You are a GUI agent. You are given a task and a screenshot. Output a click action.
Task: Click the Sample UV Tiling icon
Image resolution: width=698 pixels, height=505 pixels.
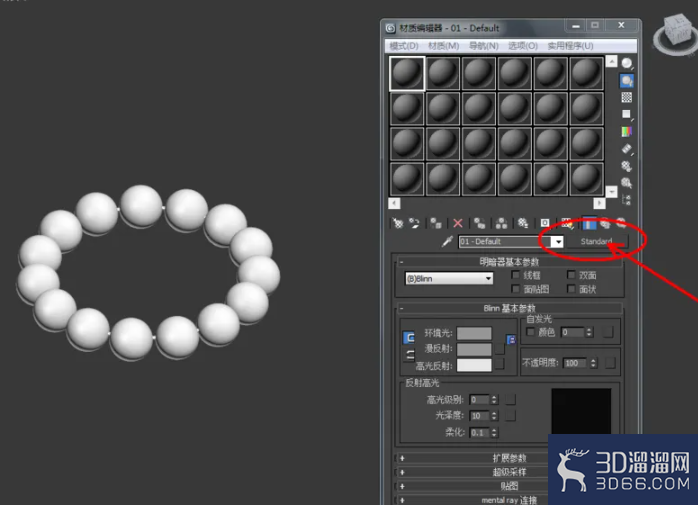(x=627, y=114)
